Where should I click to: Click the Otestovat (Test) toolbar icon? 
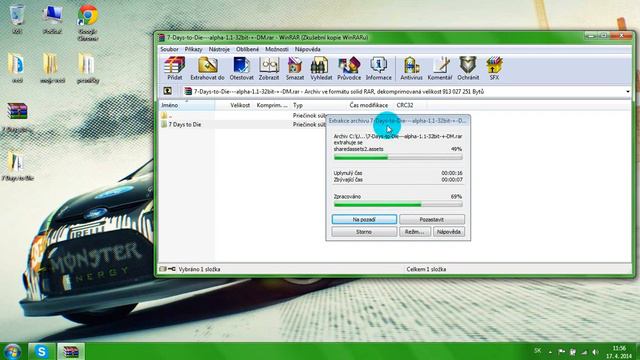point(241,68)
